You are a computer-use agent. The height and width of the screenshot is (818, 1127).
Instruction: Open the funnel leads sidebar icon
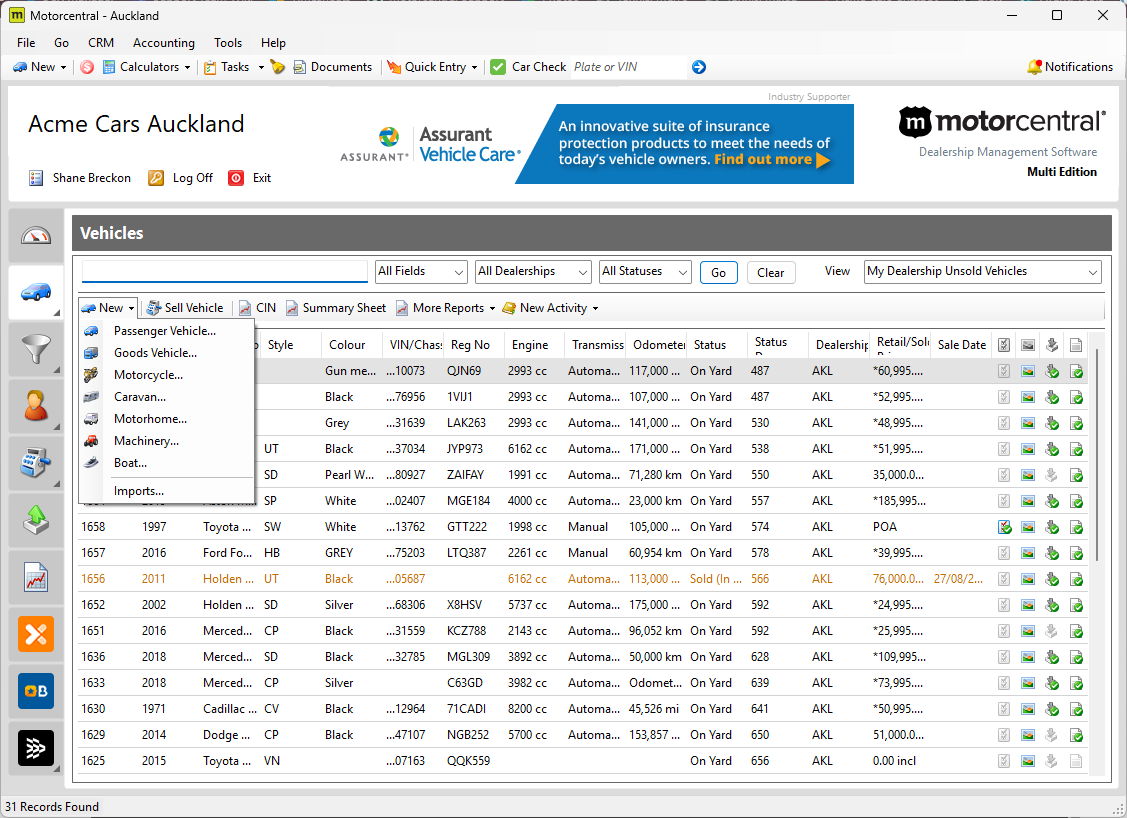(36, 349)
